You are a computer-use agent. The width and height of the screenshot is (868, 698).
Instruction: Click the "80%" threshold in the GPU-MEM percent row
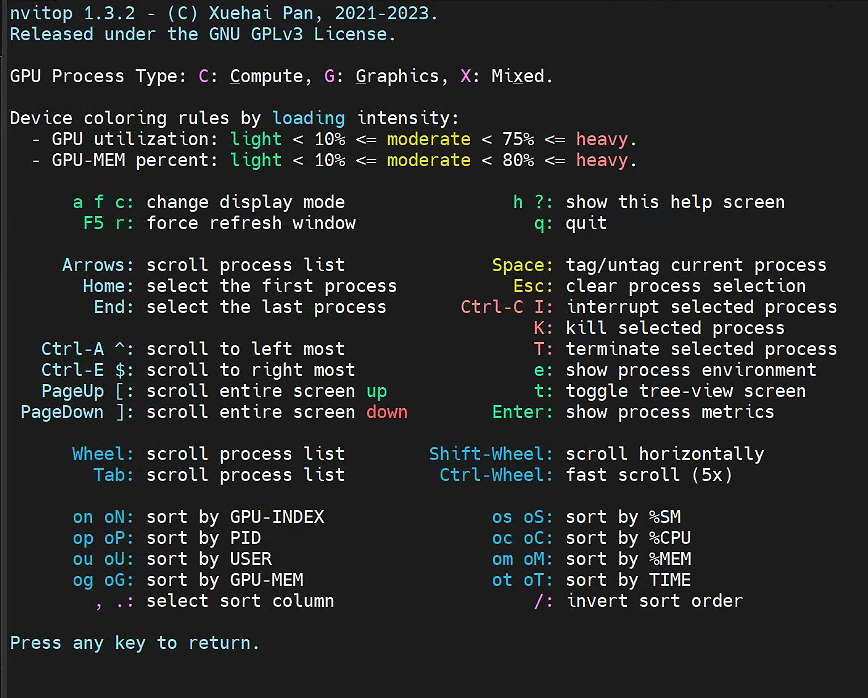point(518,160)
